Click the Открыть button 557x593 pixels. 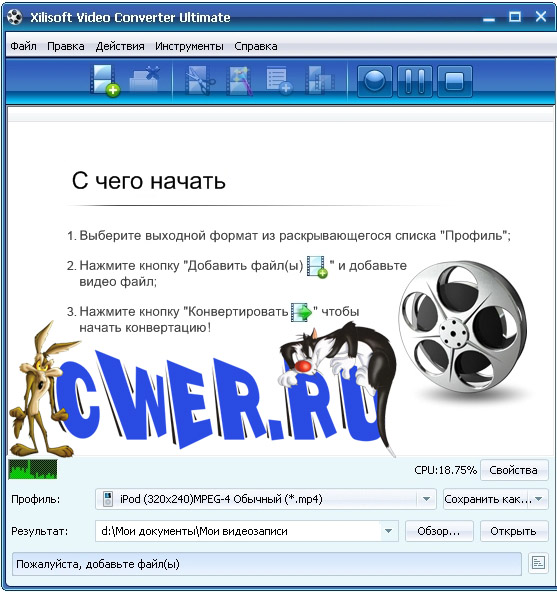point(514,531)
